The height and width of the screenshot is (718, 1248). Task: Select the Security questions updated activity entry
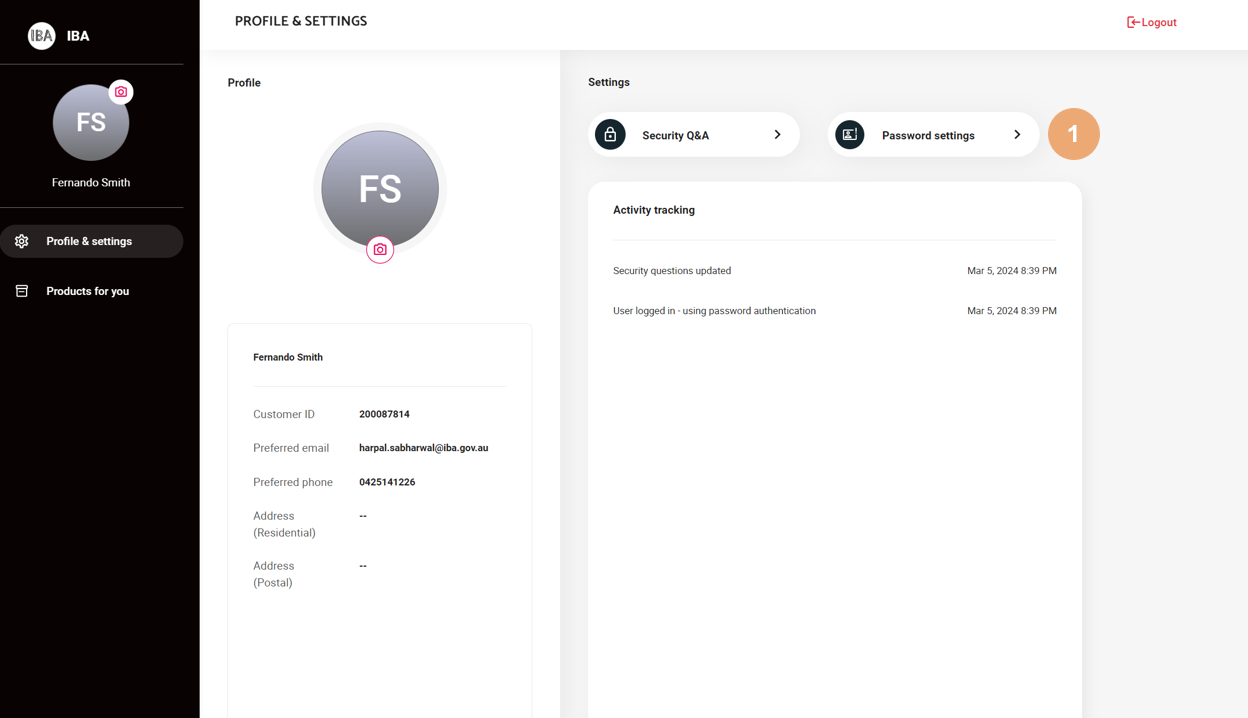(x=672, y=271)
